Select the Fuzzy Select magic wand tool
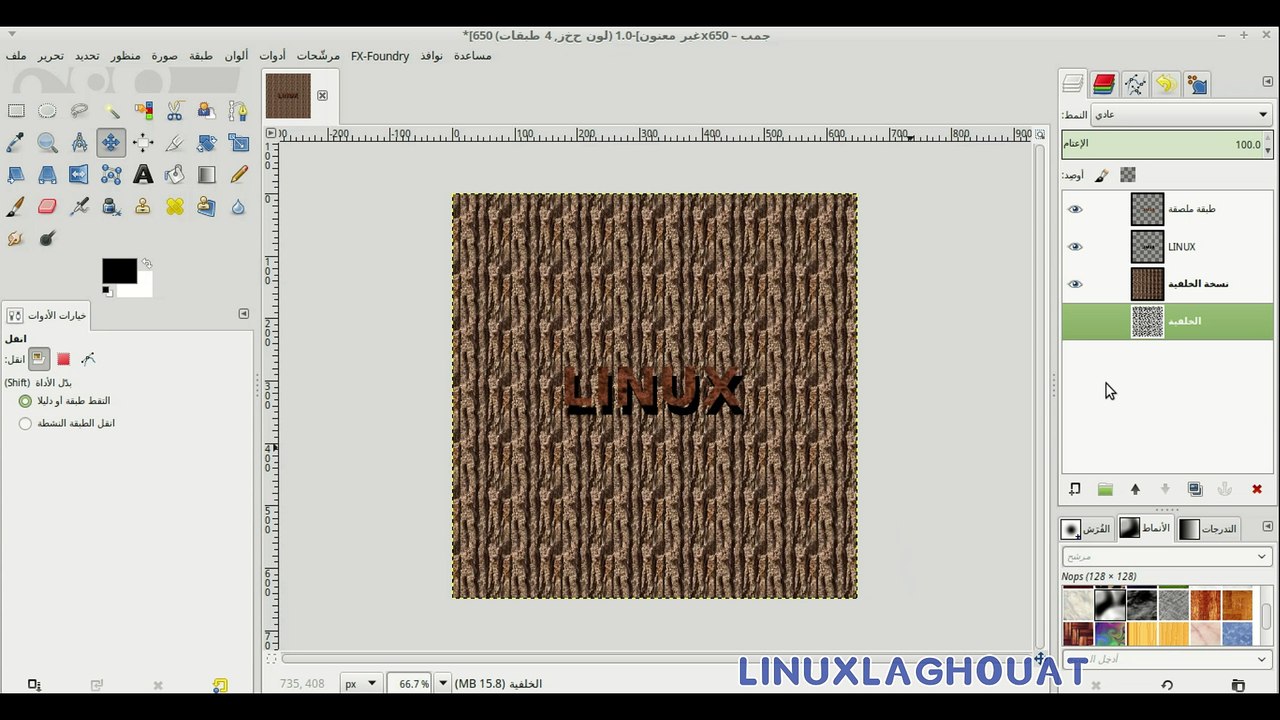 [111, 111]
